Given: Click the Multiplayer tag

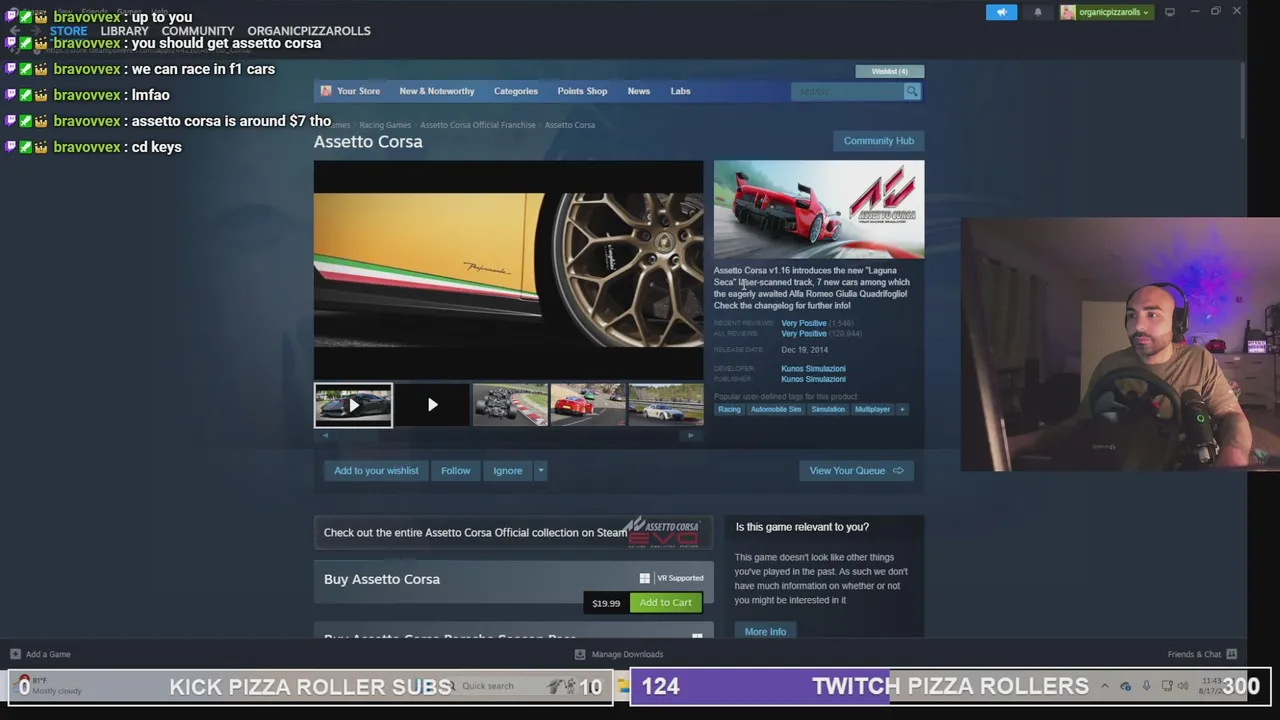Looking at the screenshot, I should [872, 409].
